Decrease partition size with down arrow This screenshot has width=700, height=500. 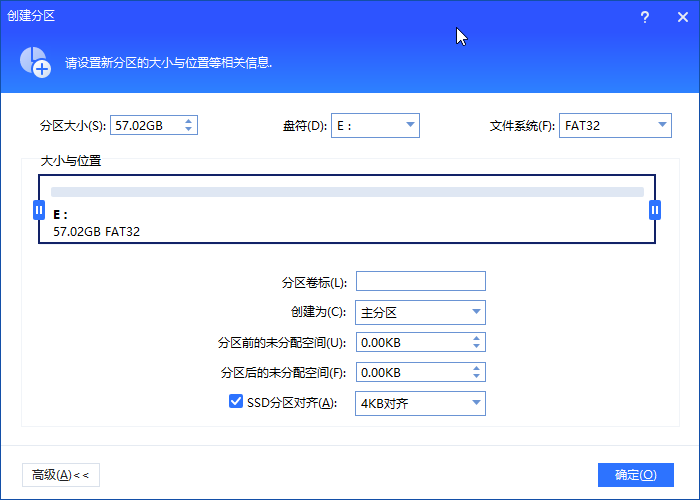pyautogui.click(x=190, y=130)
